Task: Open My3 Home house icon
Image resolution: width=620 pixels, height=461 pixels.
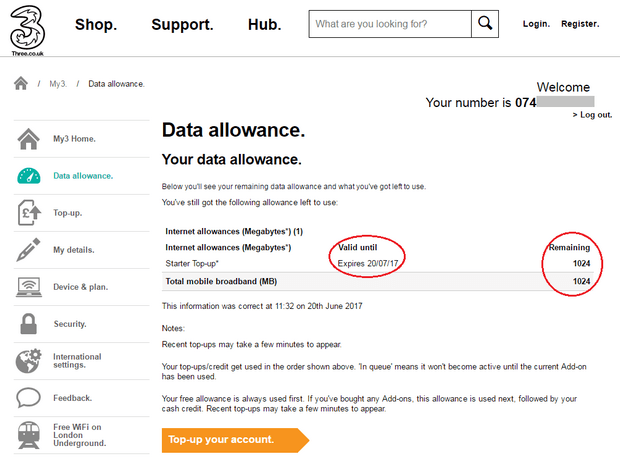Action: point(28,139)
